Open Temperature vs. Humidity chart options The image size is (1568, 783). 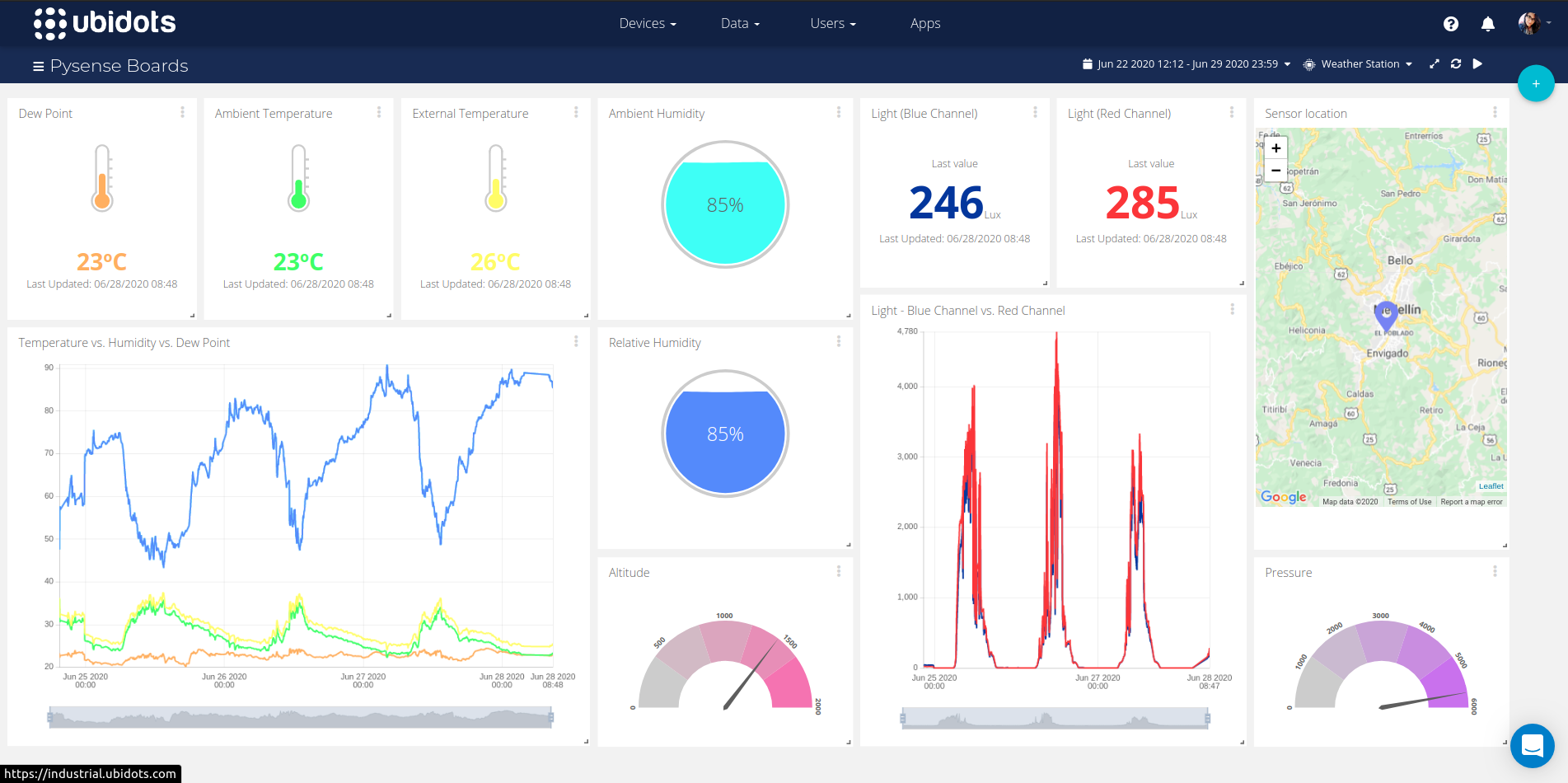pos(576,341)
